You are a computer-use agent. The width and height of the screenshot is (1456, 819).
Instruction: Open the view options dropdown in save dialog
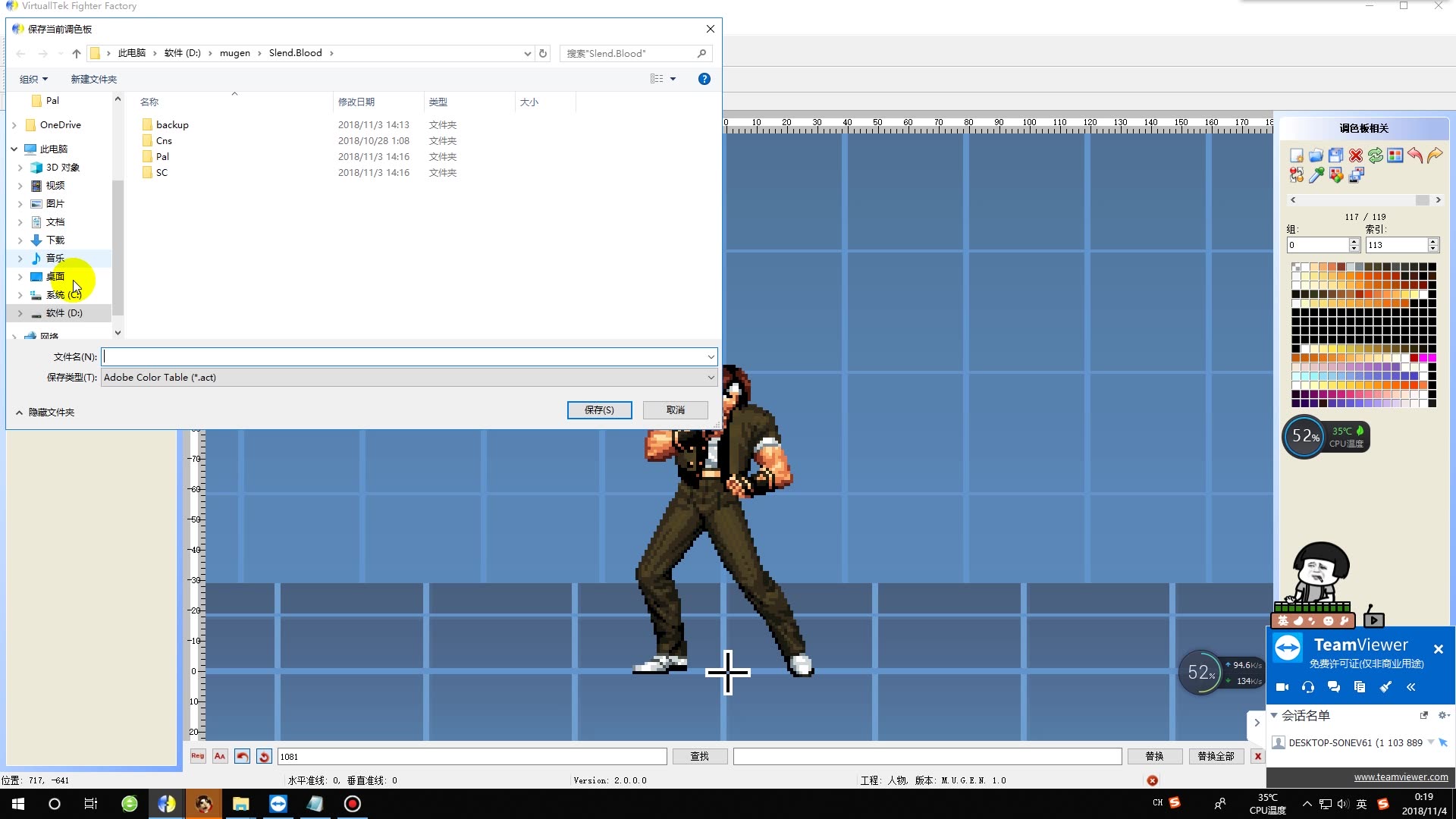coord(673,79)
